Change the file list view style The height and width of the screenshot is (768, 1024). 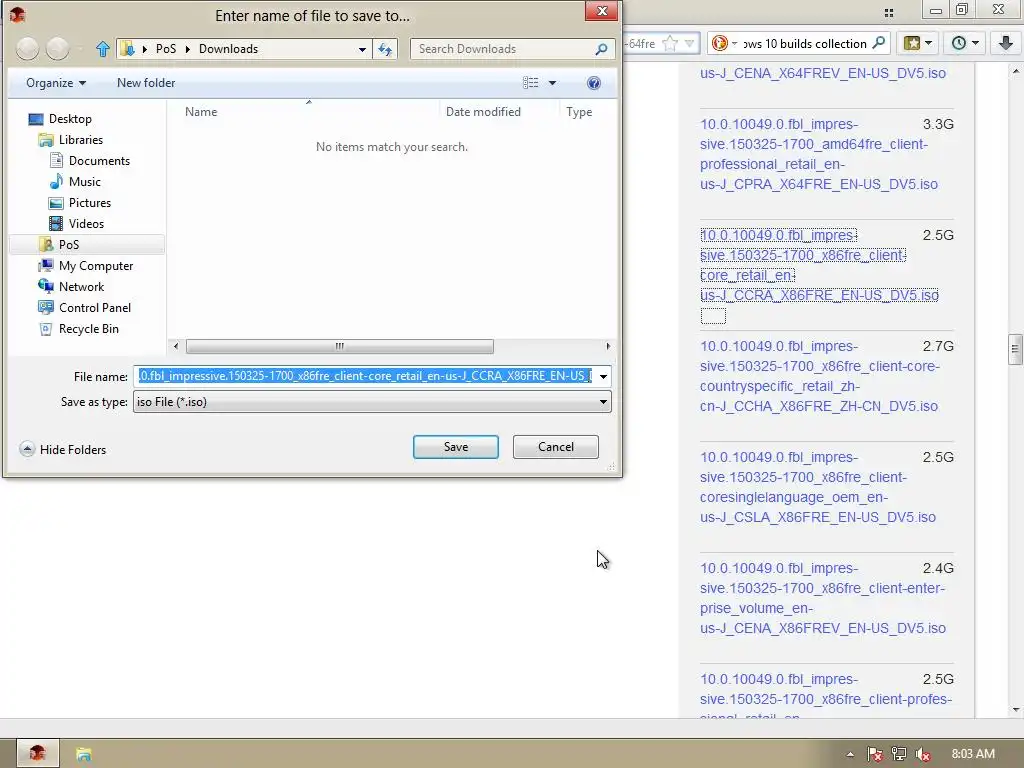click(x=530, y=83)
